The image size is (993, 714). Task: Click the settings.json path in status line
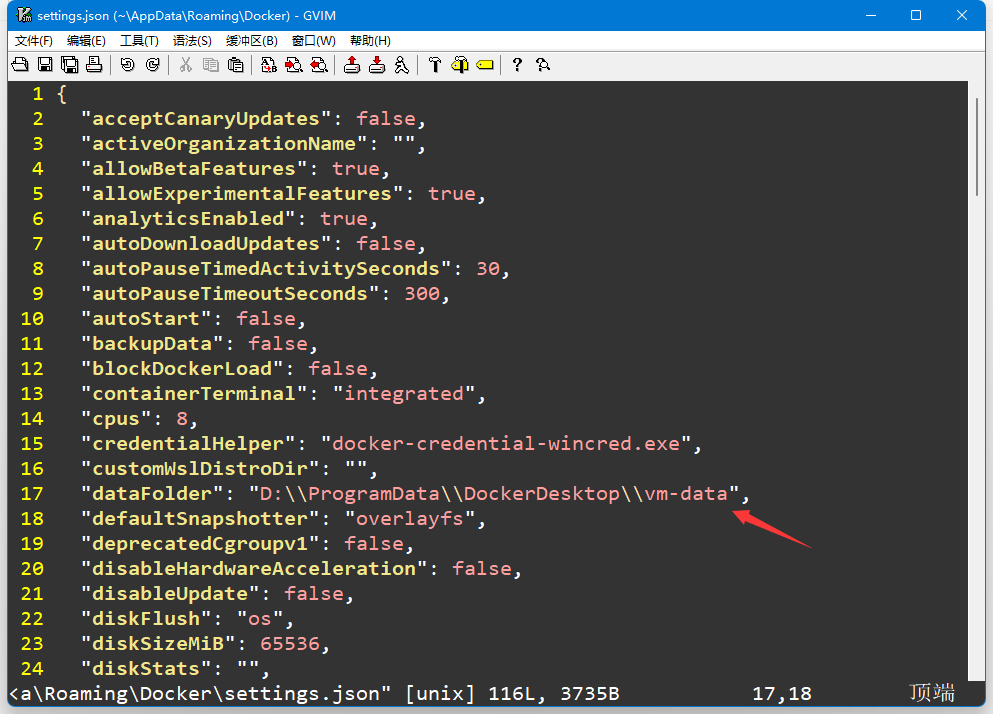(x=200, y=694)
